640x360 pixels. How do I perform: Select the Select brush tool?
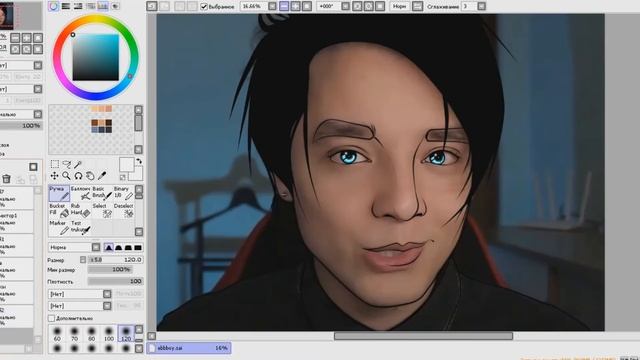pyautogui.click(x=102, y=210)
